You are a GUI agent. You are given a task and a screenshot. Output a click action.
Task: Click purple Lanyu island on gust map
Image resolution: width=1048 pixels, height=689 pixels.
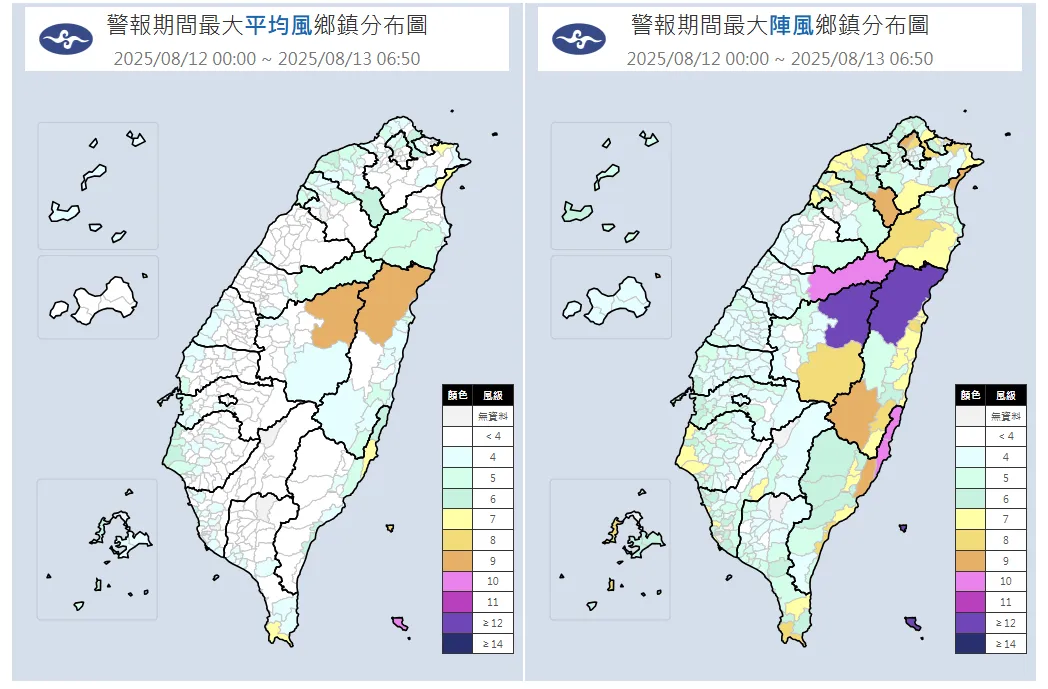[913, 624]
